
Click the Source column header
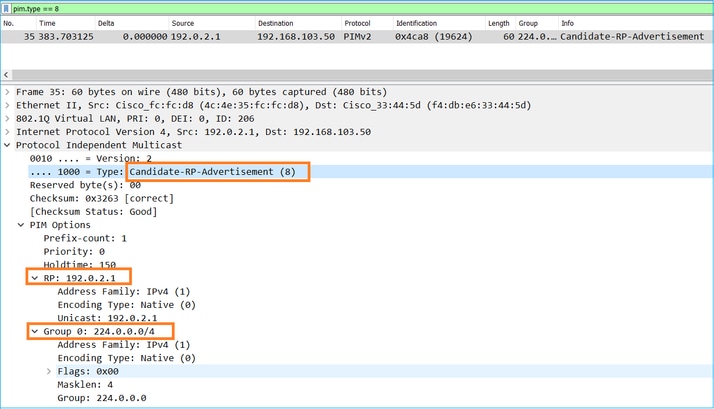click(x=183, y=23)
